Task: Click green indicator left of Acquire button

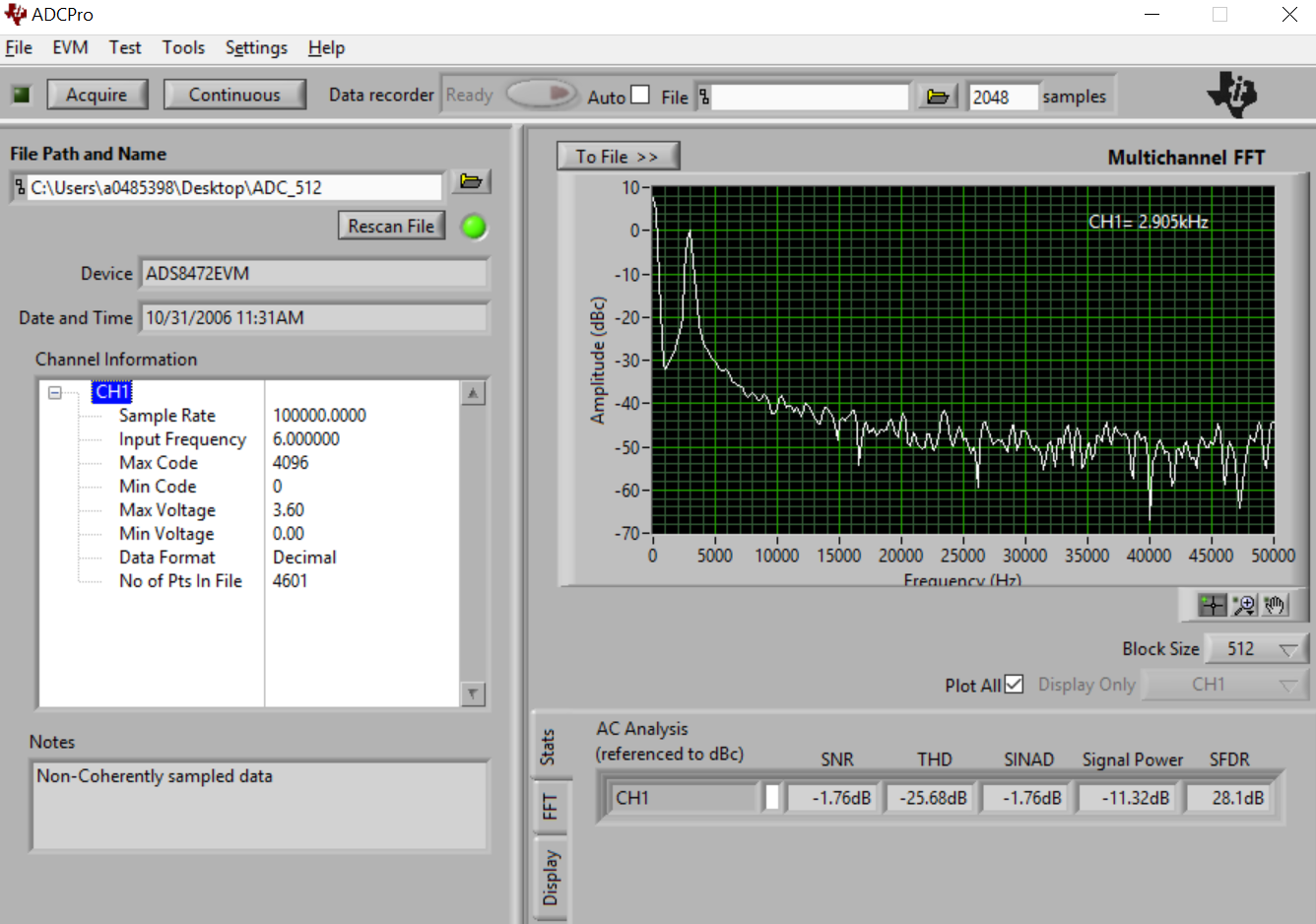Action: click(22, 95)
